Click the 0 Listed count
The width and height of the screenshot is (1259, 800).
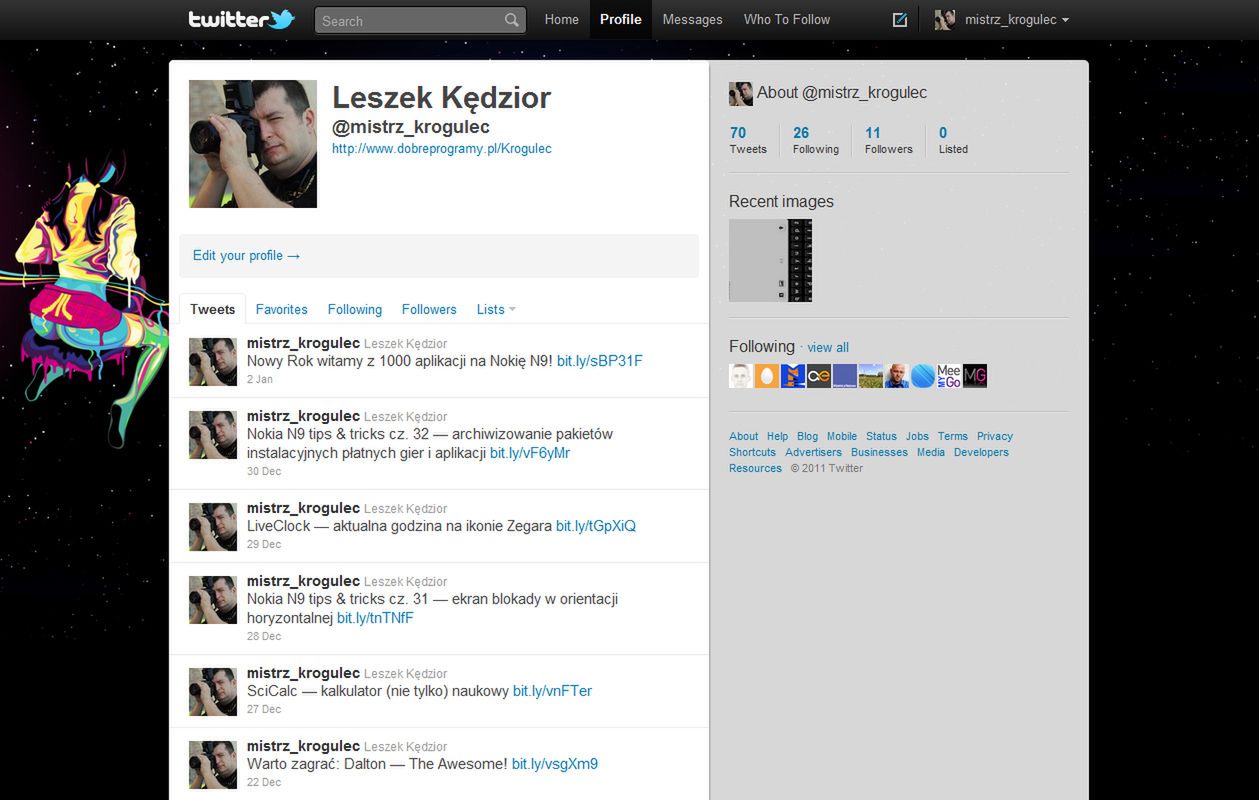[953, 140]
